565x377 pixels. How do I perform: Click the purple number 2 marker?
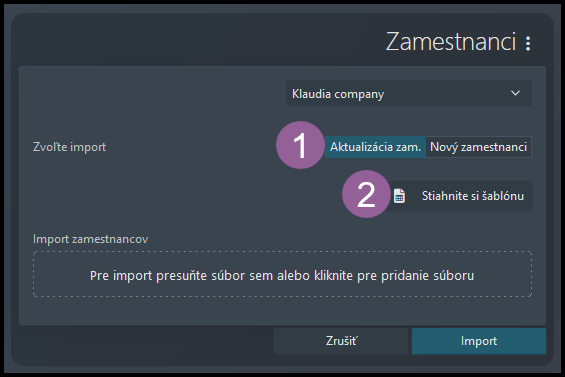[366, 194]
